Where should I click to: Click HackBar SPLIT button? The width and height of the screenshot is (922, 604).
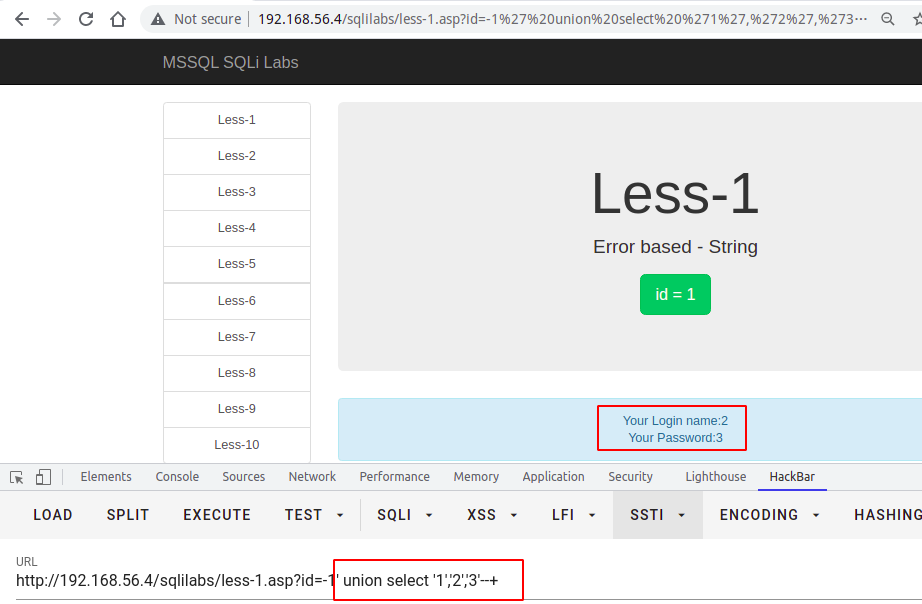[128, 515]
